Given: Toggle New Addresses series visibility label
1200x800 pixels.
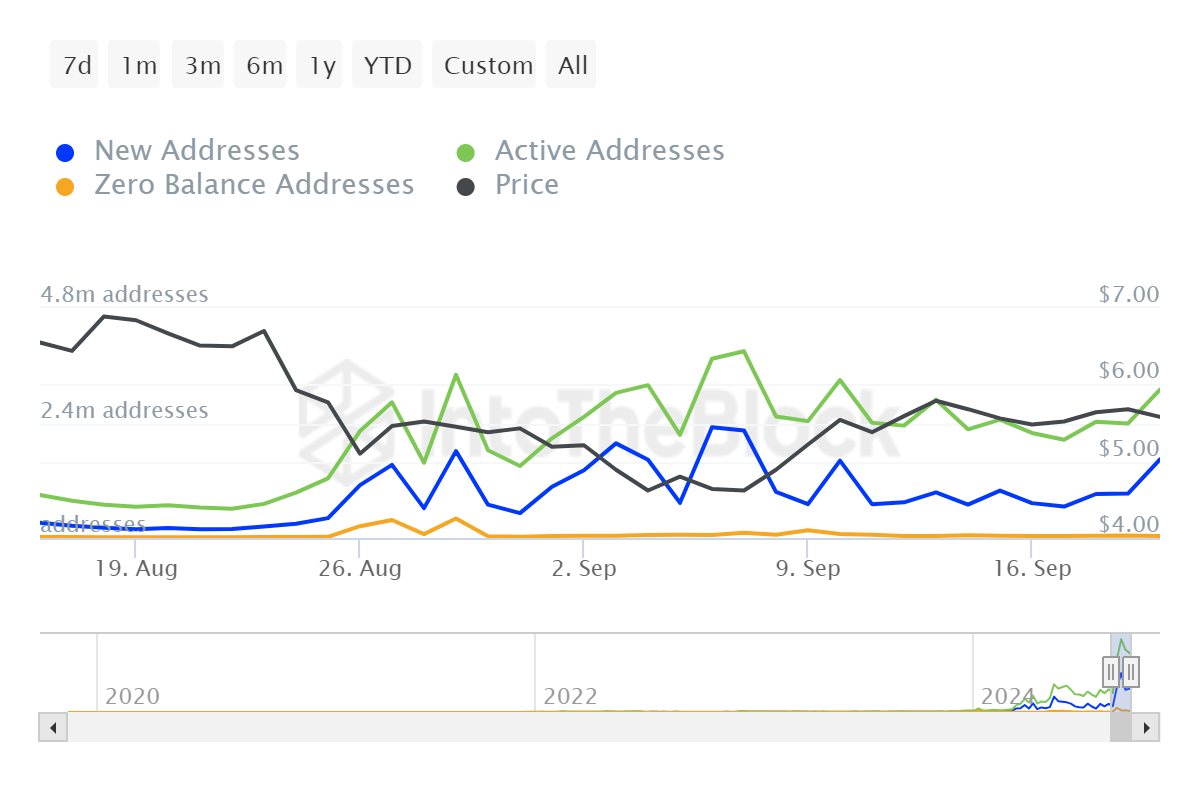Looking at the screenshot, I should 197,151.
